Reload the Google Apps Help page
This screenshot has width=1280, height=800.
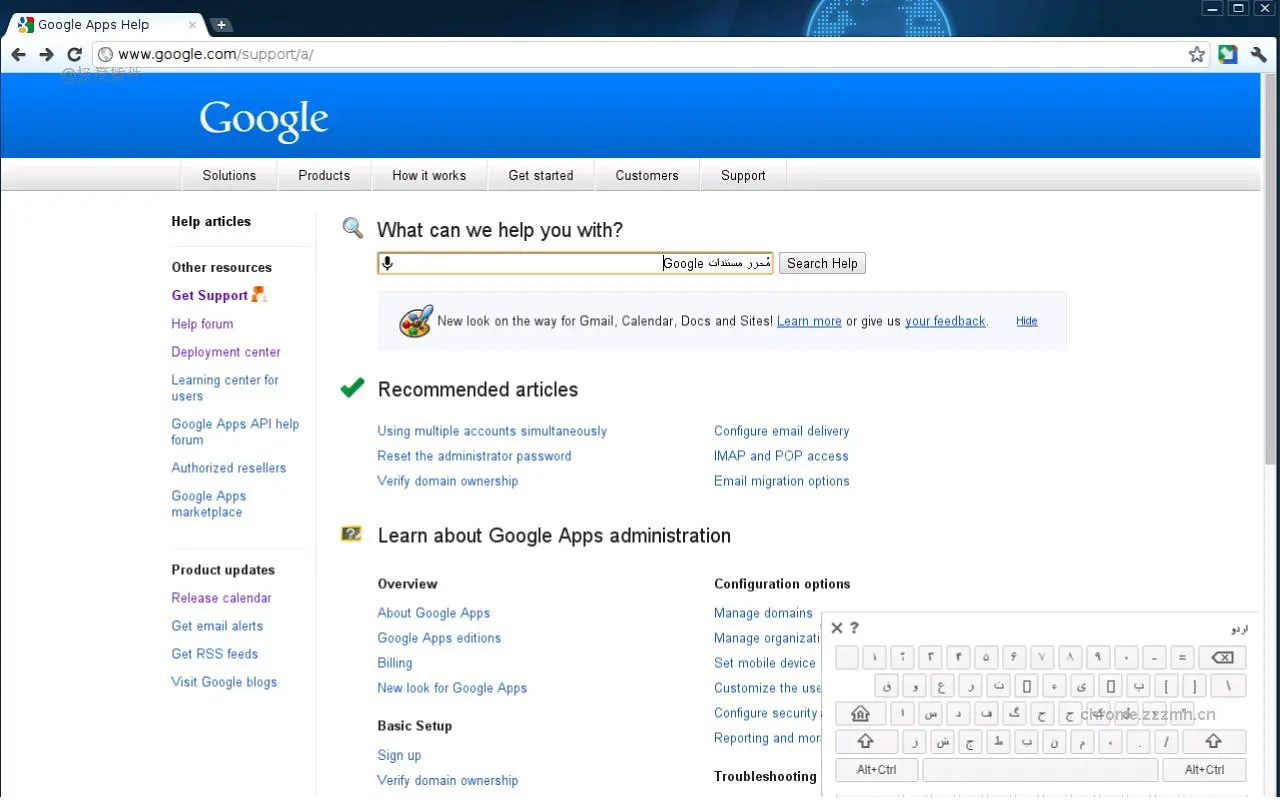pos(74,54)
